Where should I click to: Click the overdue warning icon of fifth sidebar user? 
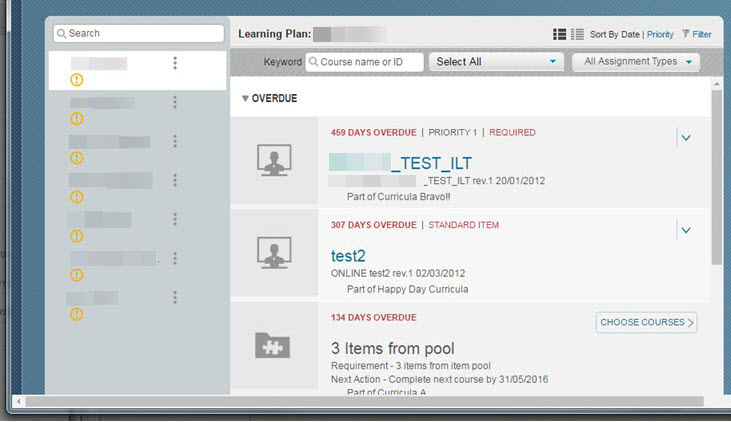(76, 236)
